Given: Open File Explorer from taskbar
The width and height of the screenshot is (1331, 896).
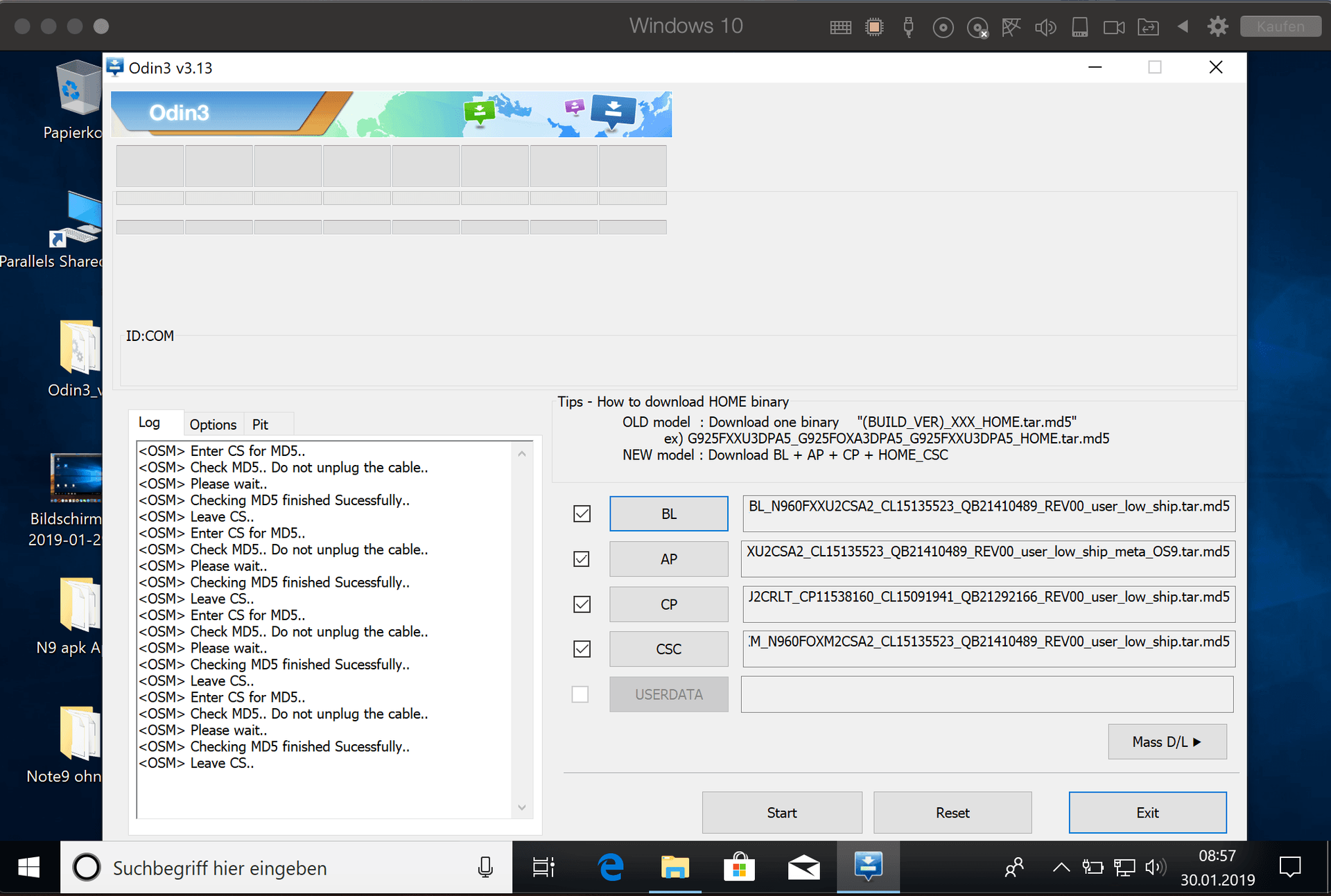Looking at the screenshot, I should tap(675, 867).
